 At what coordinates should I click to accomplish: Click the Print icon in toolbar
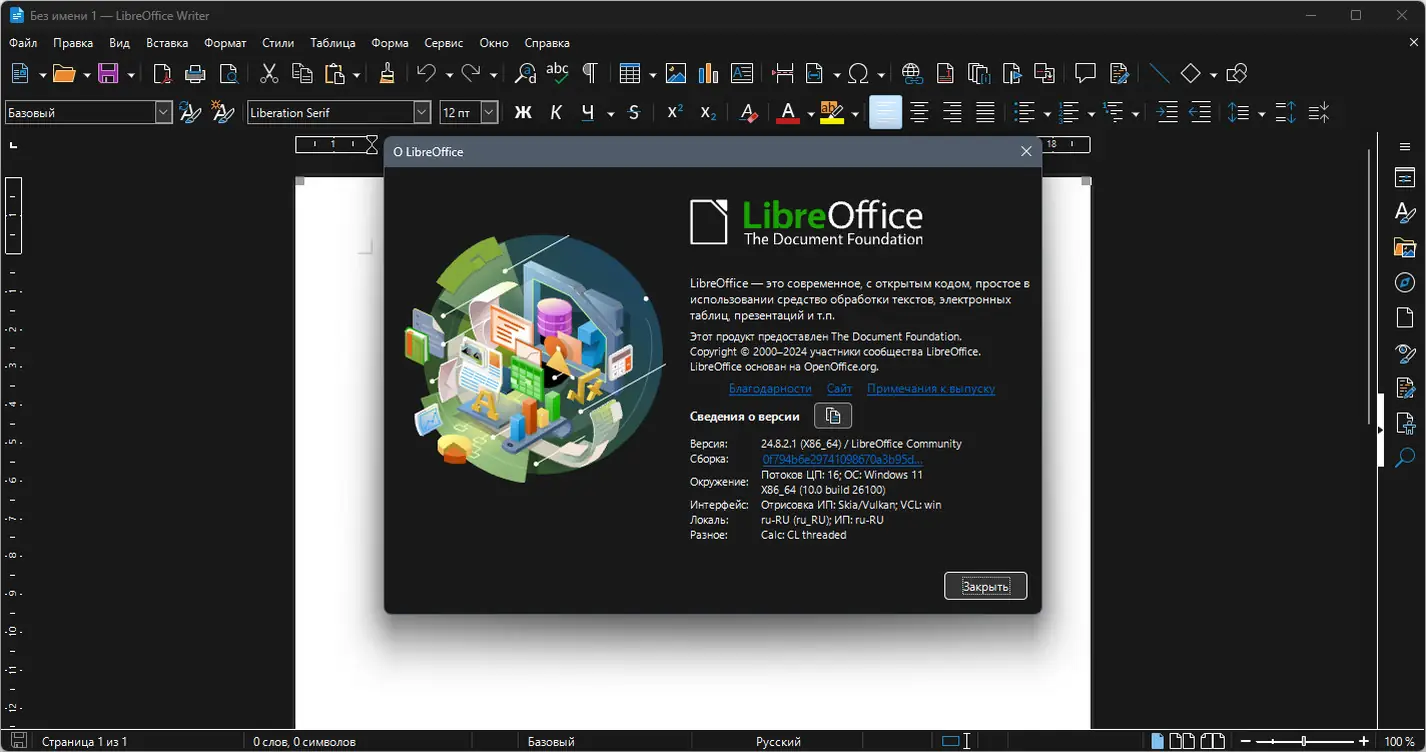pyautogui.click(x=196, y=73)
